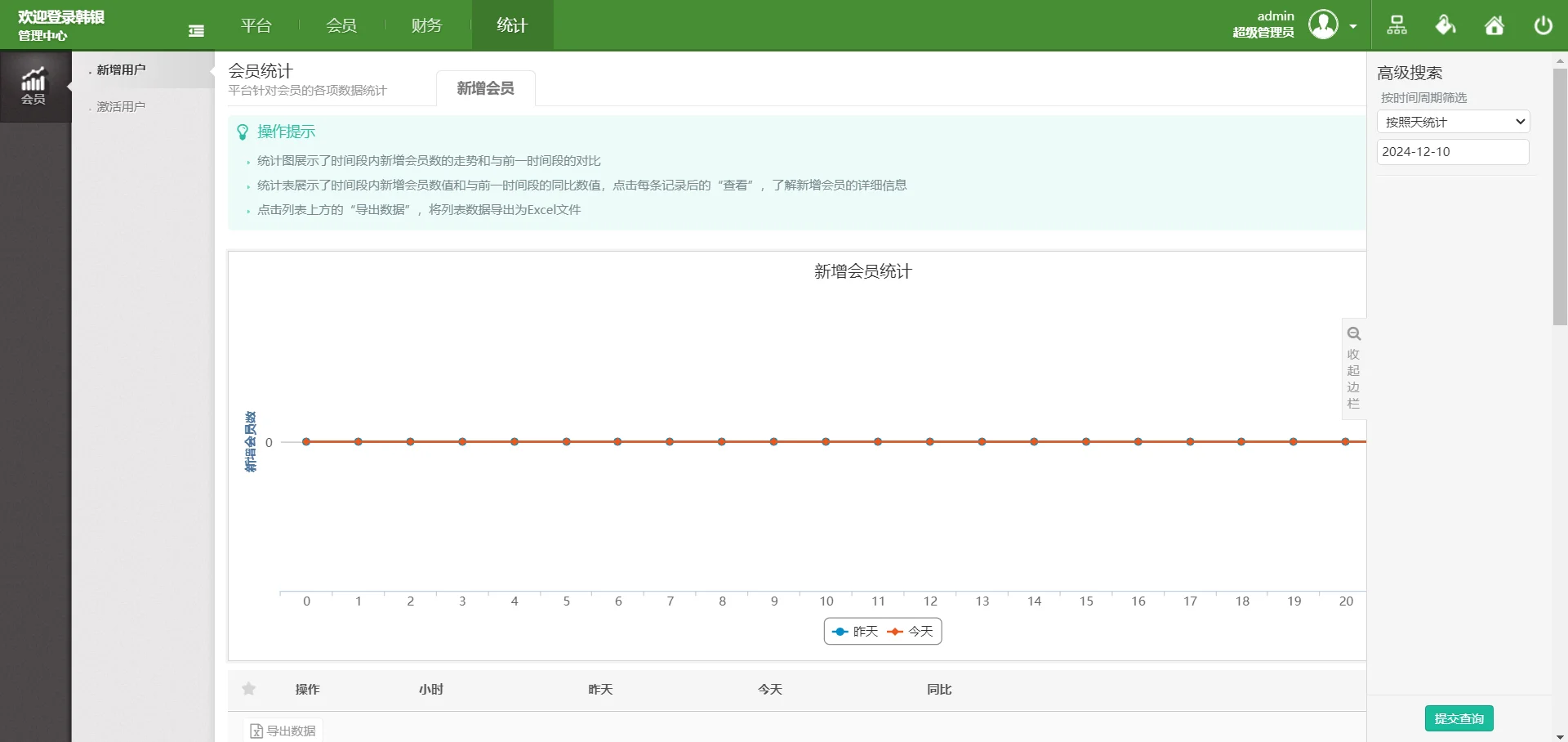Open the 按照天统计 dropdown
This screenshot has height=742, width=1568.
[1454, 121]
